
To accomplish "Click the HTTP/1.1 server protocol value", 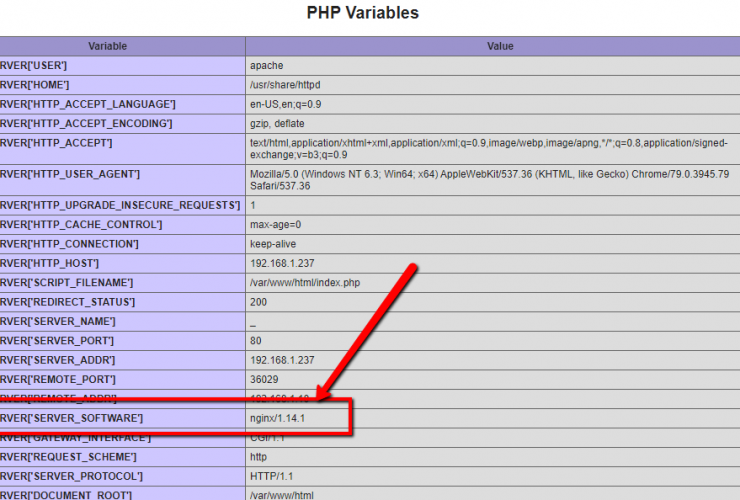I will (x=272, y=476).
